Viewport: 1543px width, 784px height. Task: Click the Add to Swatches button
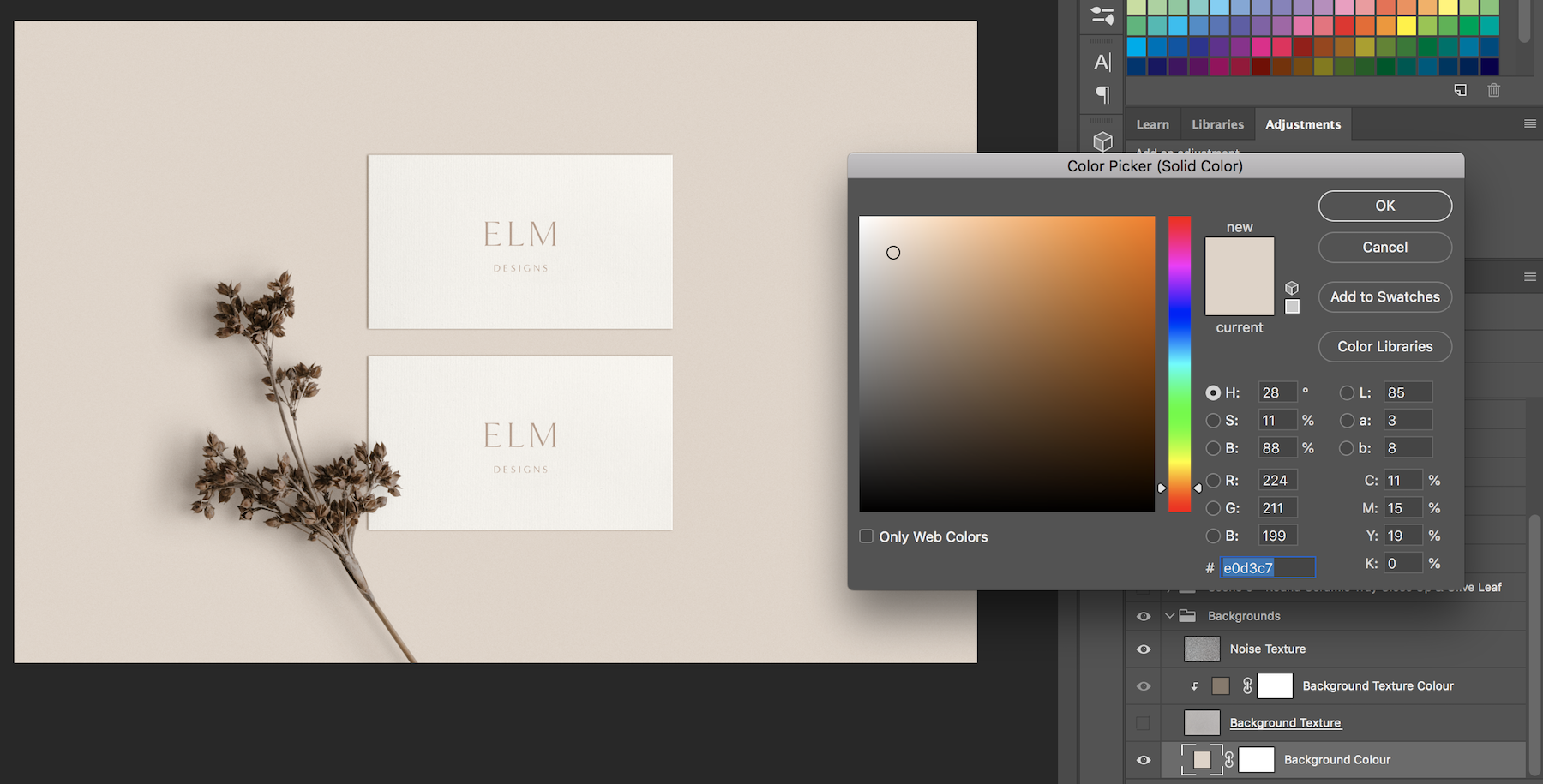pos(1384,297)
